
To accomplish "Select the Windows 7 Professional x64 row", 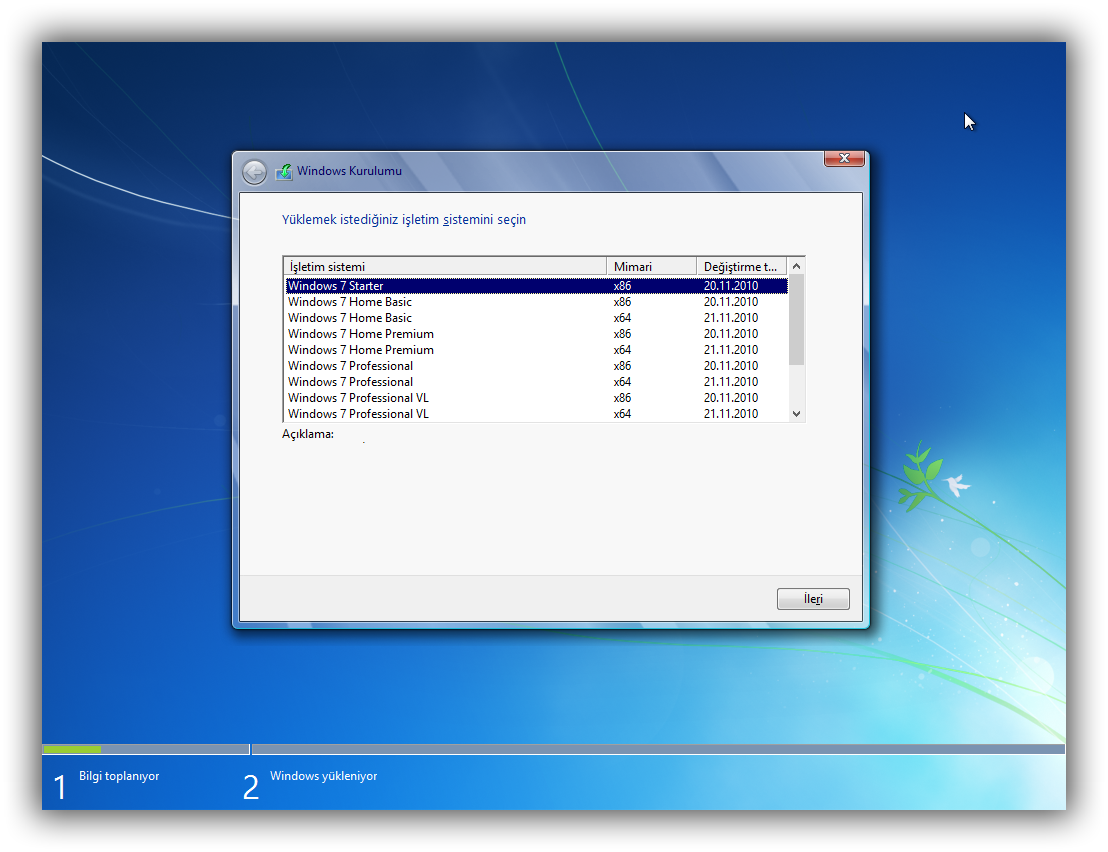I will [536, 381].
